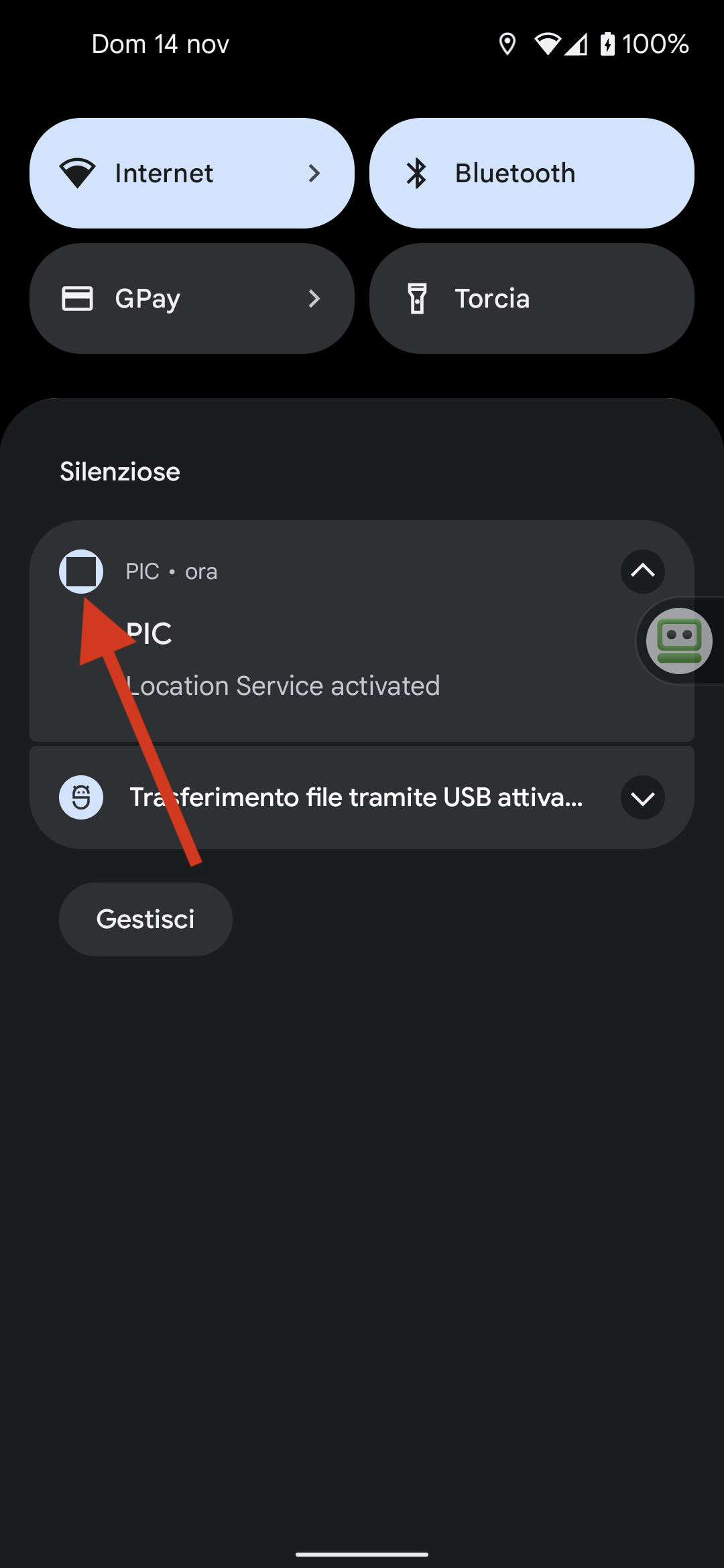Open the PIC app notification icon
724x1568 pixels.
tap(81, 572)
